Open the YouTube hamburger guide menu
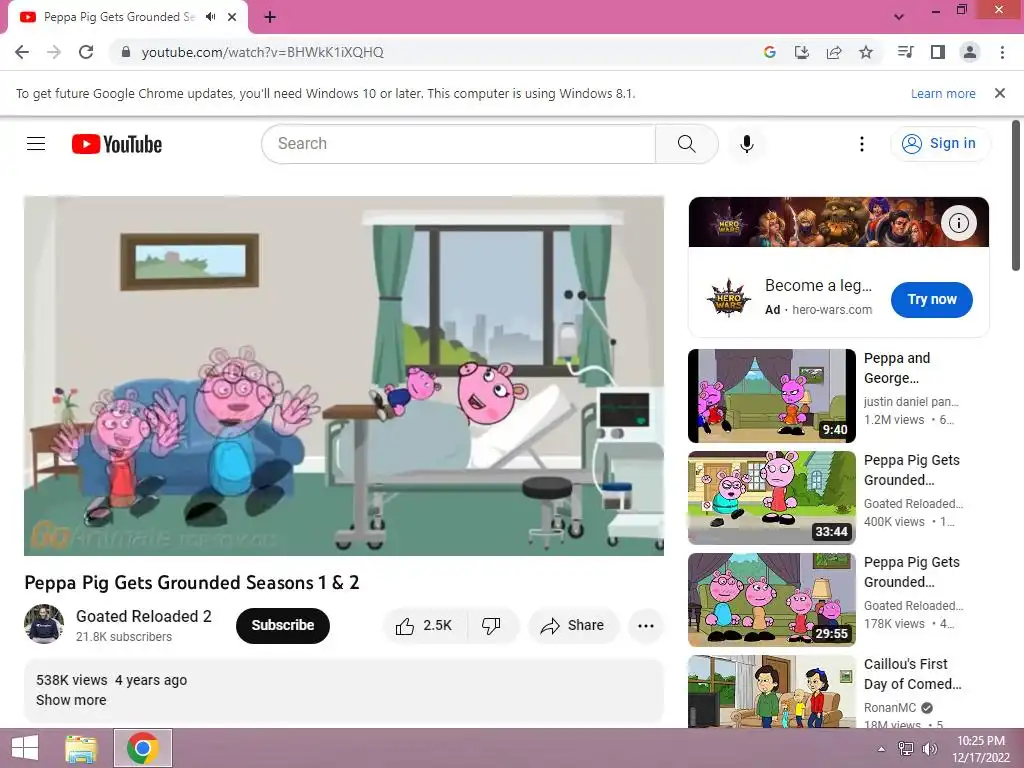The width and height of the screenshot is (1024, 768). [36, 144]
